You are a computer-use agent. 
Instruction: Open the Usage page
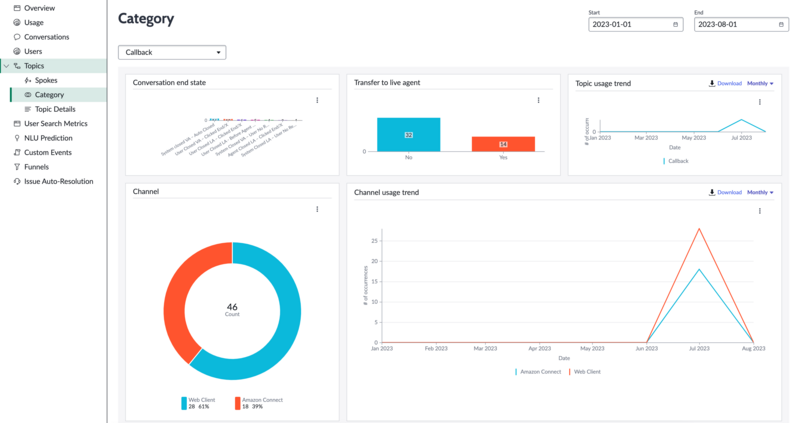pos(34,22)
